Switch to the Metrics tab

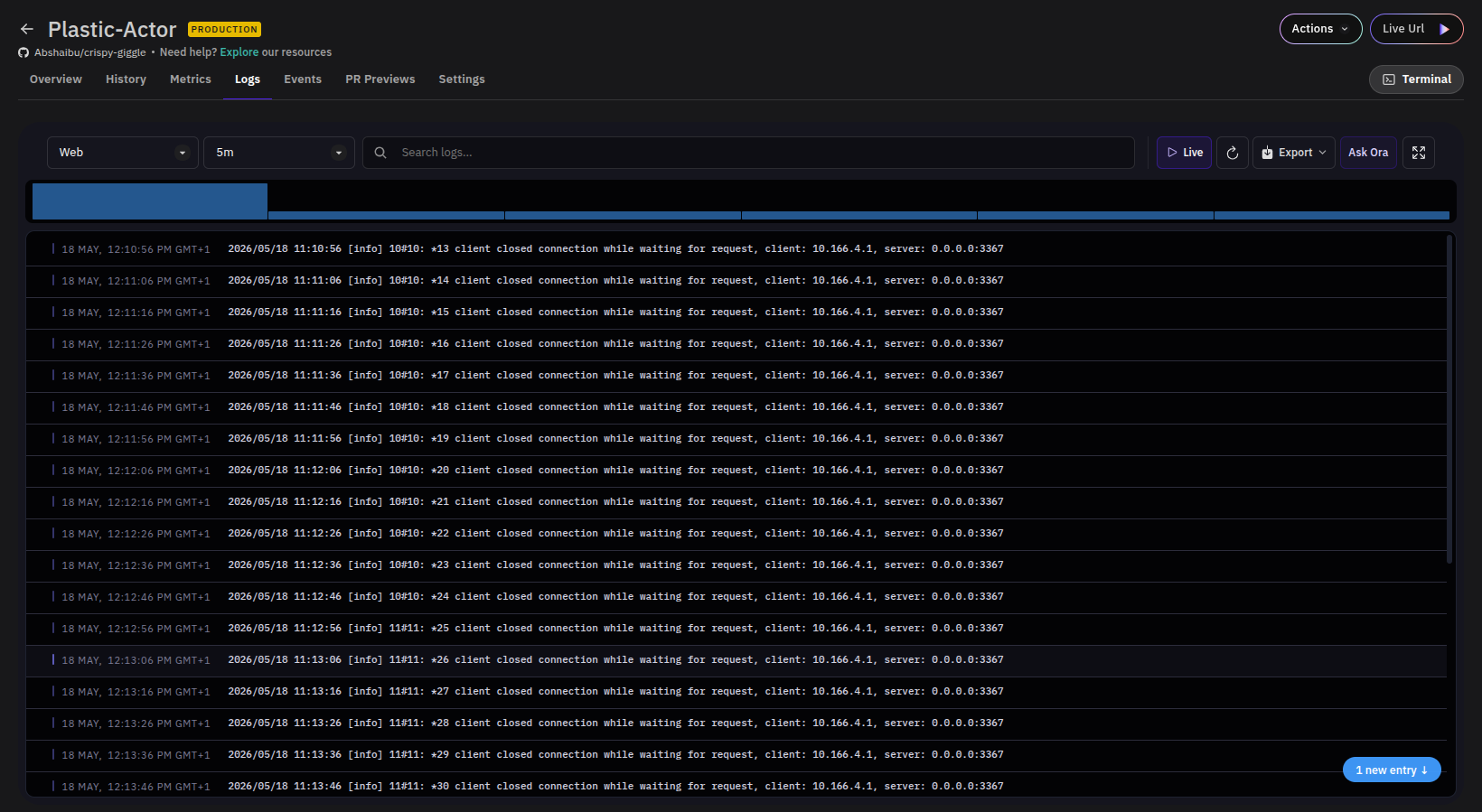pos(191,79)
